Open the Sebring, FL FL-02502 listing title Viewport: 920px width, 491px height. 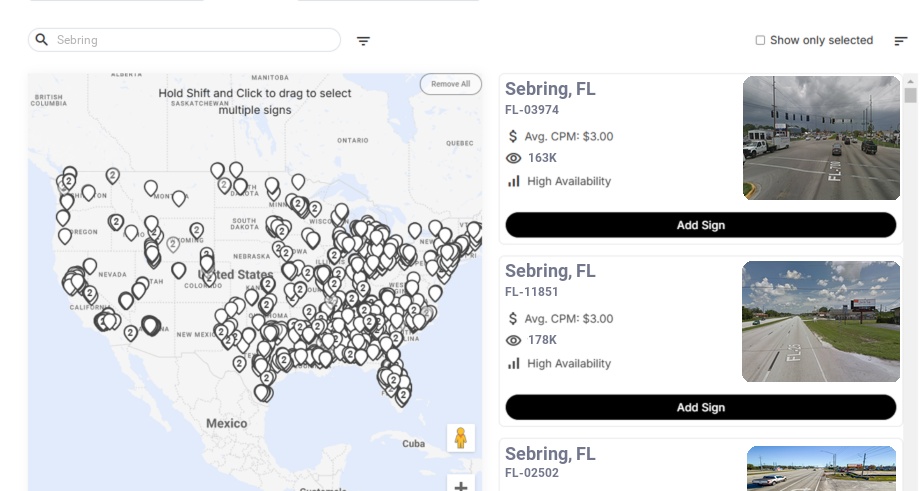[550, 454]
